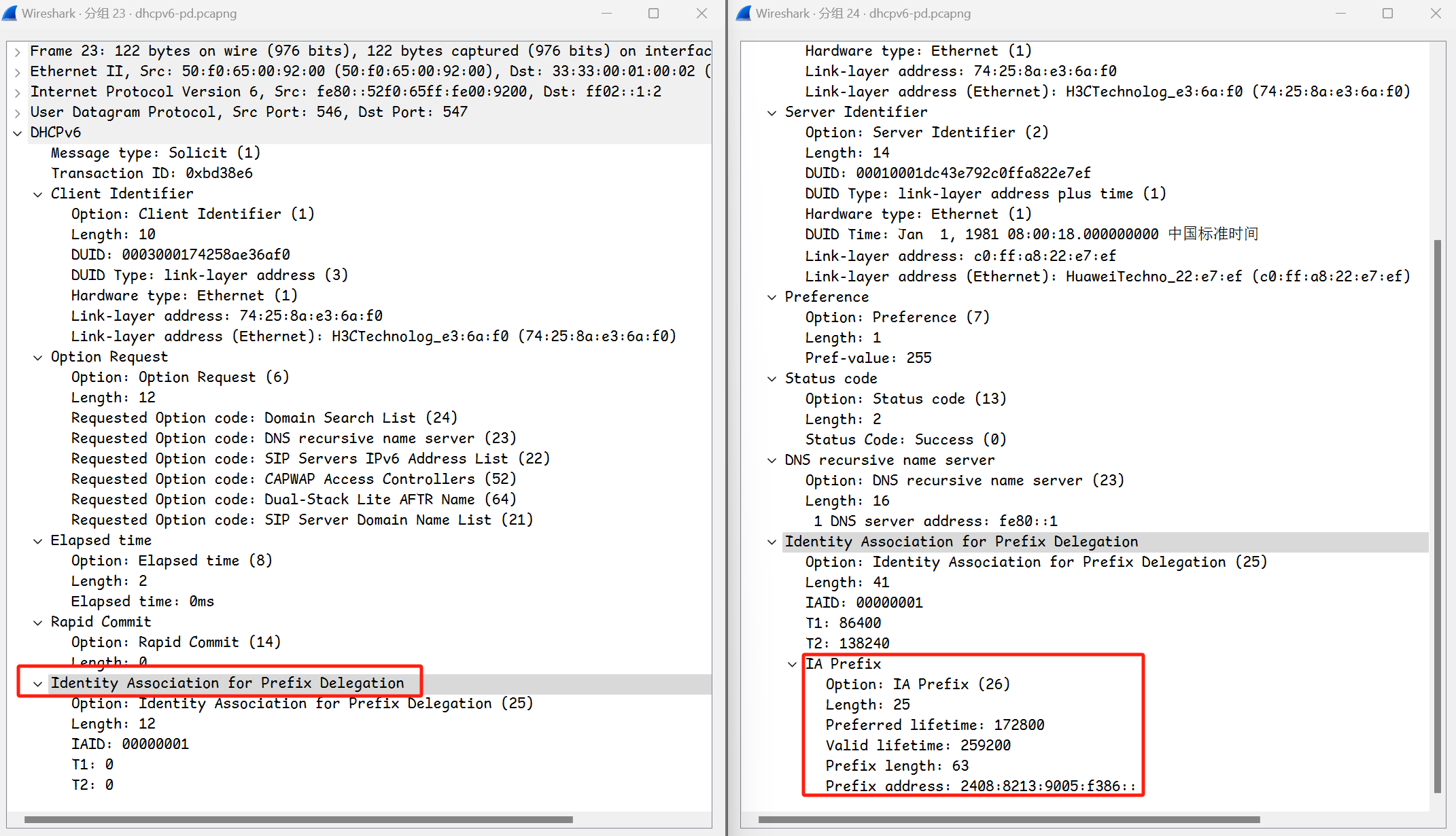Collapse the Option Request node
Screen dimensions: 1456x836
click(x=37, y=358)
